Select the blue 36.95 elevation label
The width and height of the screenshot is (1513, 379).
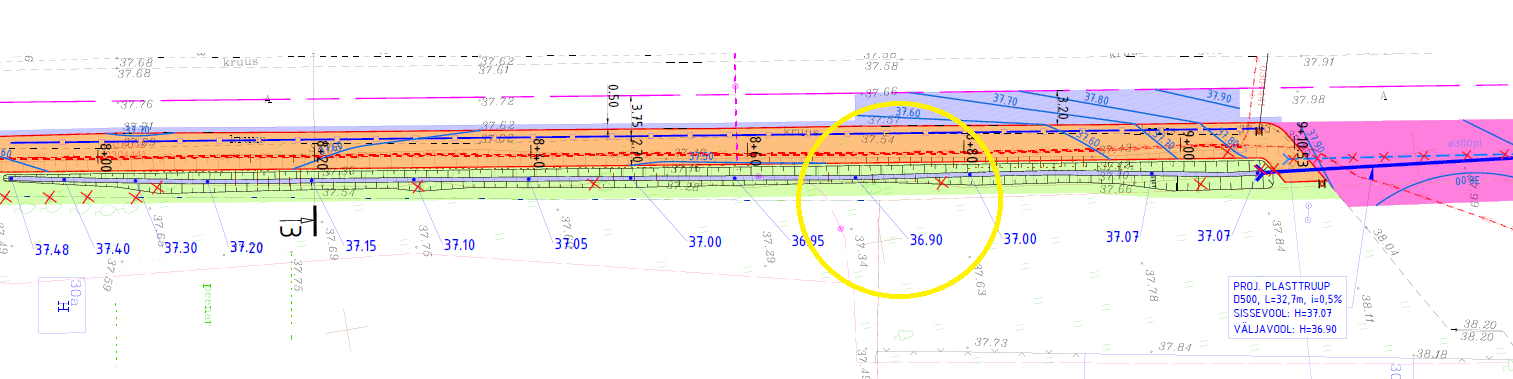807,240
